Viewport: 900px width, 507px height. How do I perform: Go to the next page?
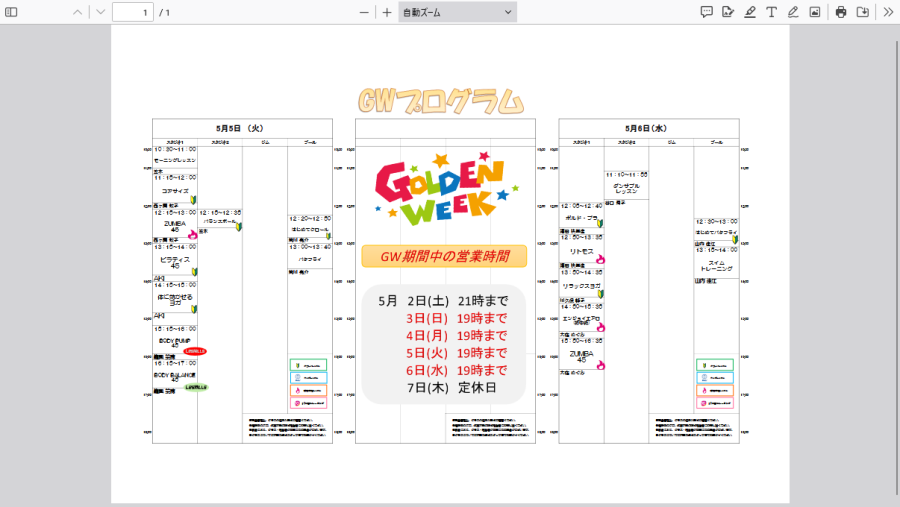tap(100, 12)
